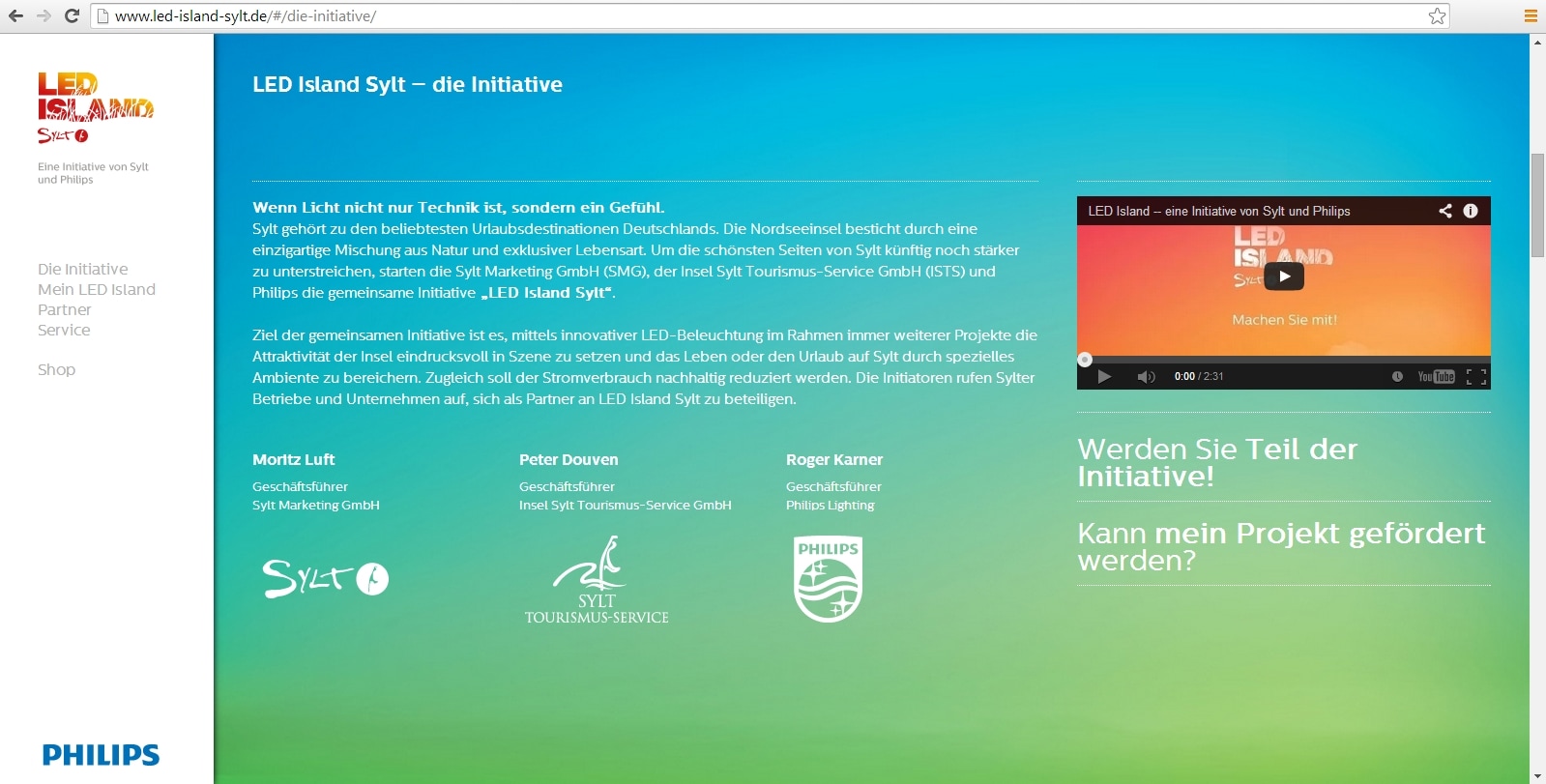This screenshot has height=784, width=1546.
Task: Click the Philips wordmark in sidebar
Action: tap(101, 755)
